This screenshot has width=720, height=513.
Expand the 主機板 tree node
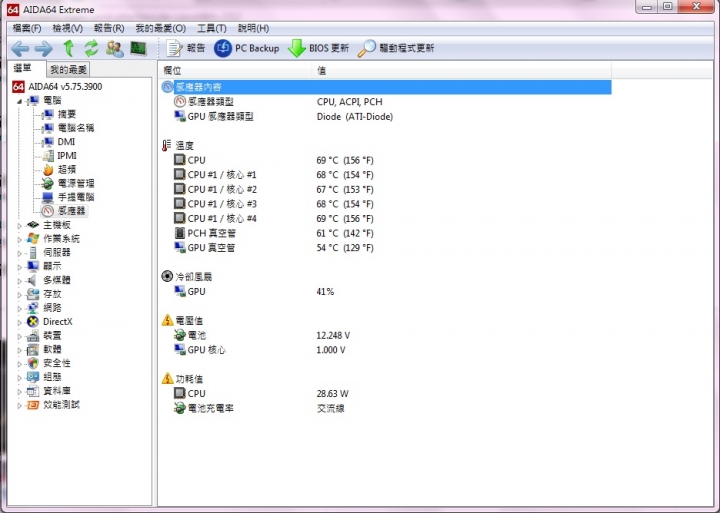point(19,225)
